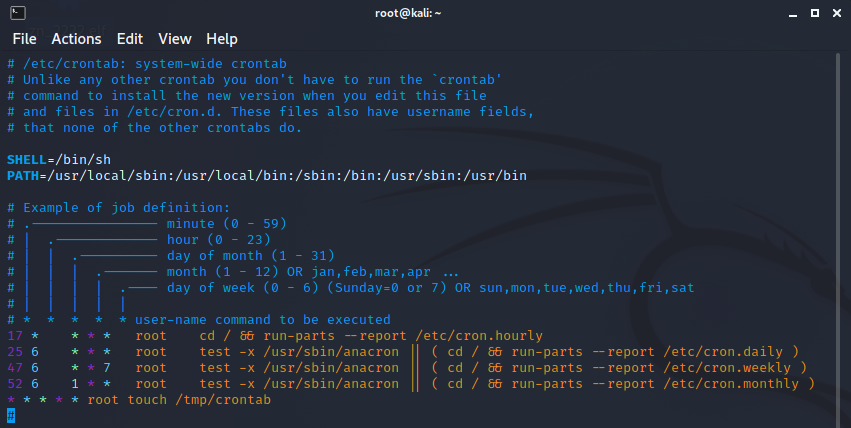
Task: Click the PATH variable line
Action: [x=266, y=176]
